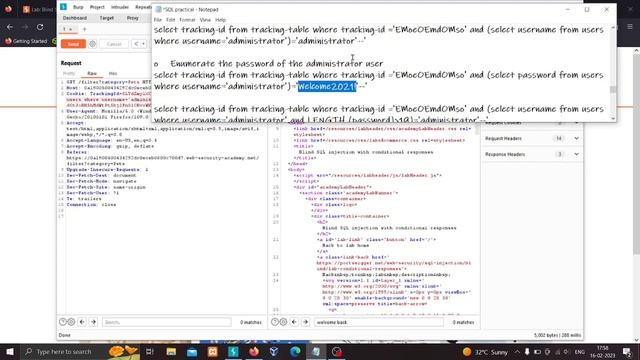This screenshot has width=640, height=360.
Task: Click the Firefox back arrow
Action: [x=10, y=27]
